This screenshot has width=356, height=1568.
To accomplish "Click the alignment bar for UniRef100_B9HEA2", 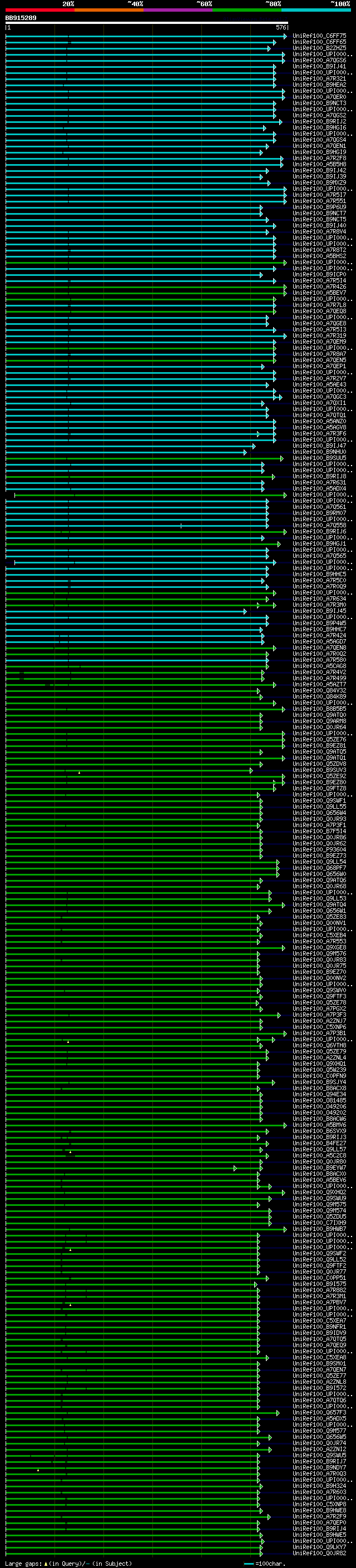I will 141,85.
